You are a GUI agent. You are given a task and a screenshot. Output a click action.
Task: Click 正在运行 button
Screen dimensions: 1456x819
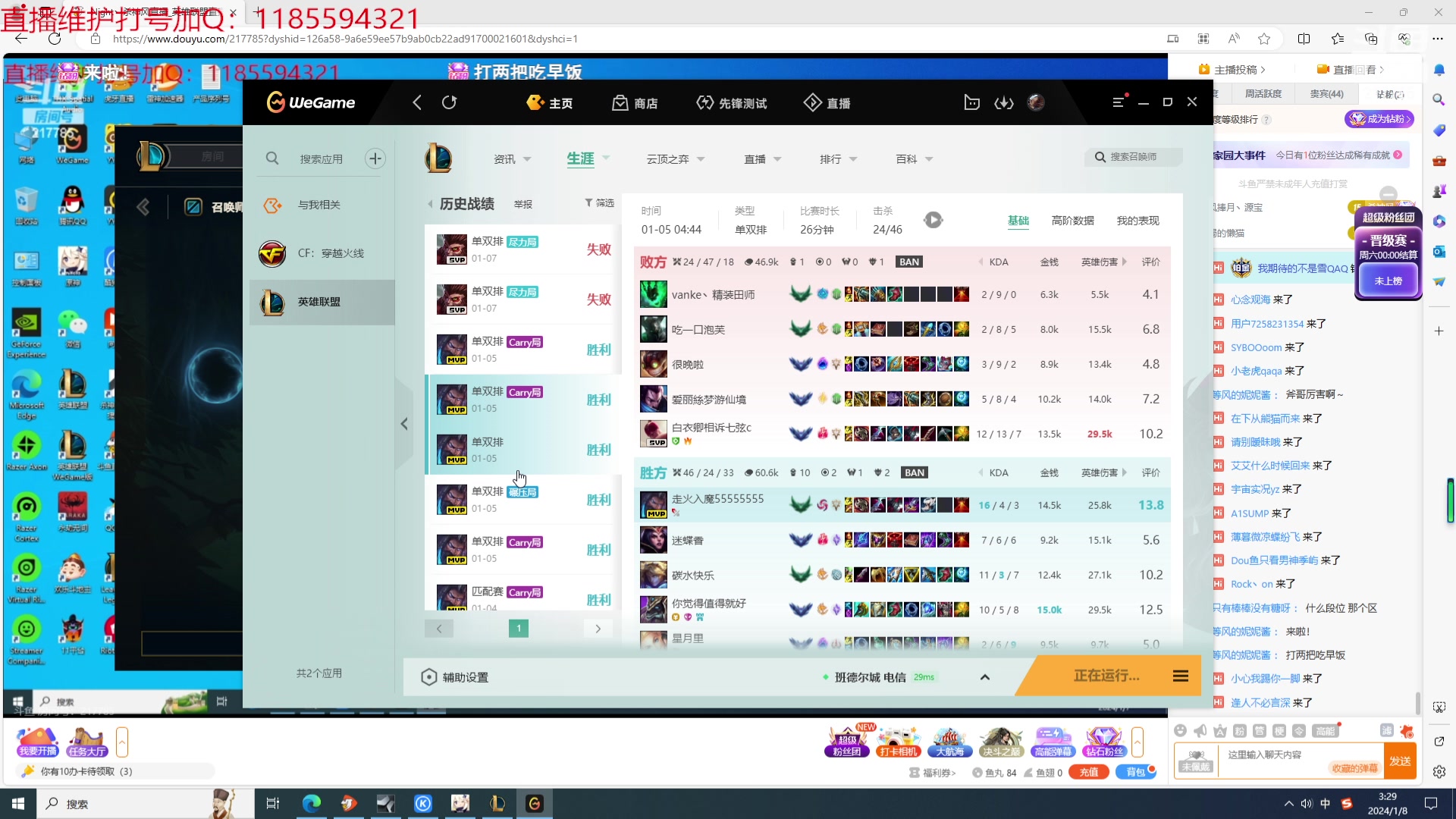click(x=1106, y=676)
